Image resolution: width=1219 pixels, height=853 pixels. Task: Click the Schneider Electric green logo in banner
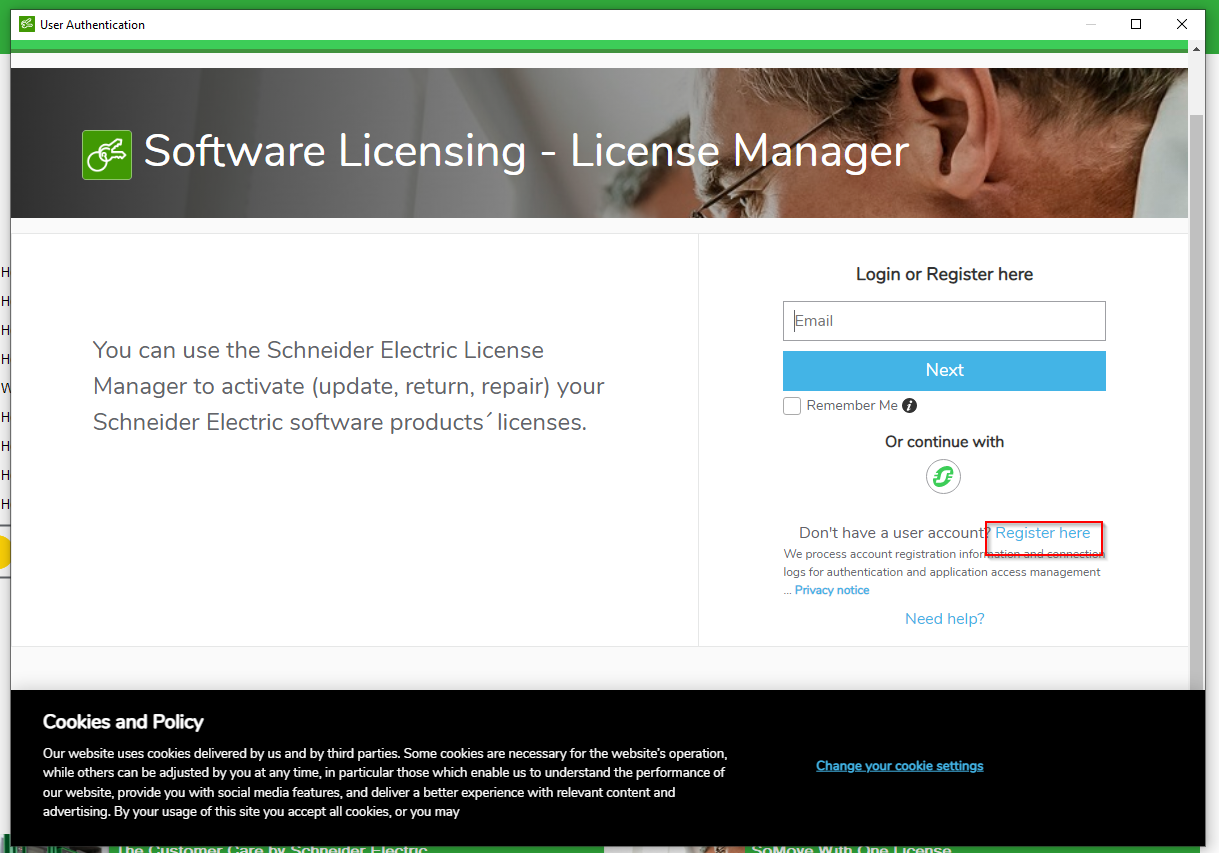107,155
